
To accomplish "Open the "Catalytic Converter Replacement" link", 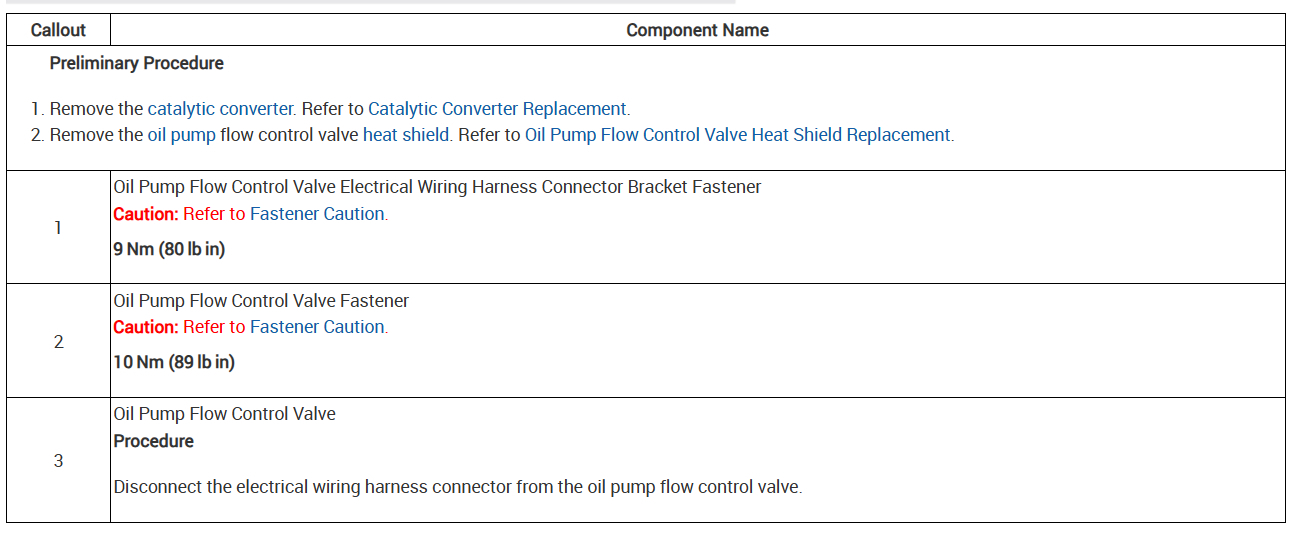I will pos(497,109).
